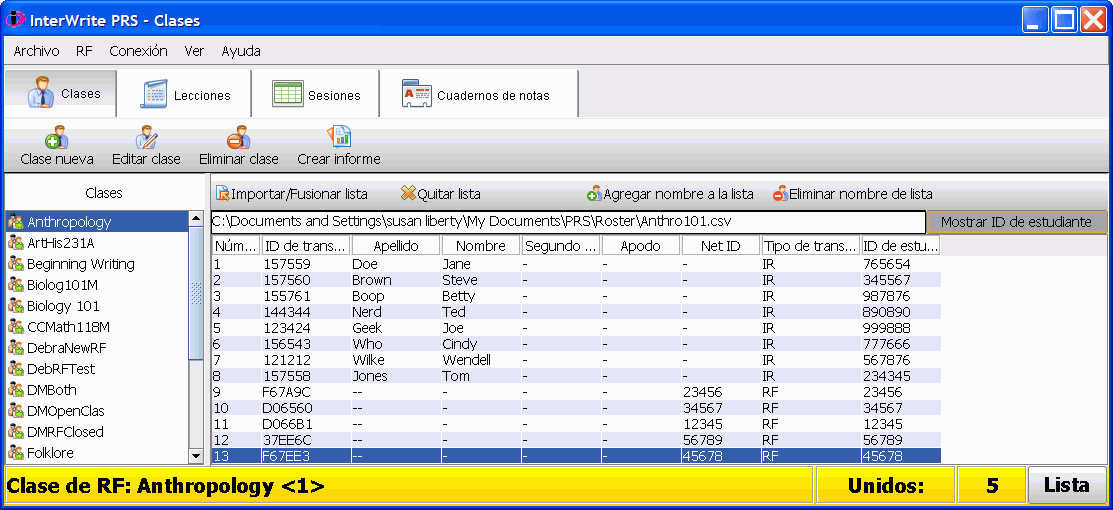This screenshot has height=510, width=1113.
Task: Select the Anthropology class
Action: coord(97,222)
